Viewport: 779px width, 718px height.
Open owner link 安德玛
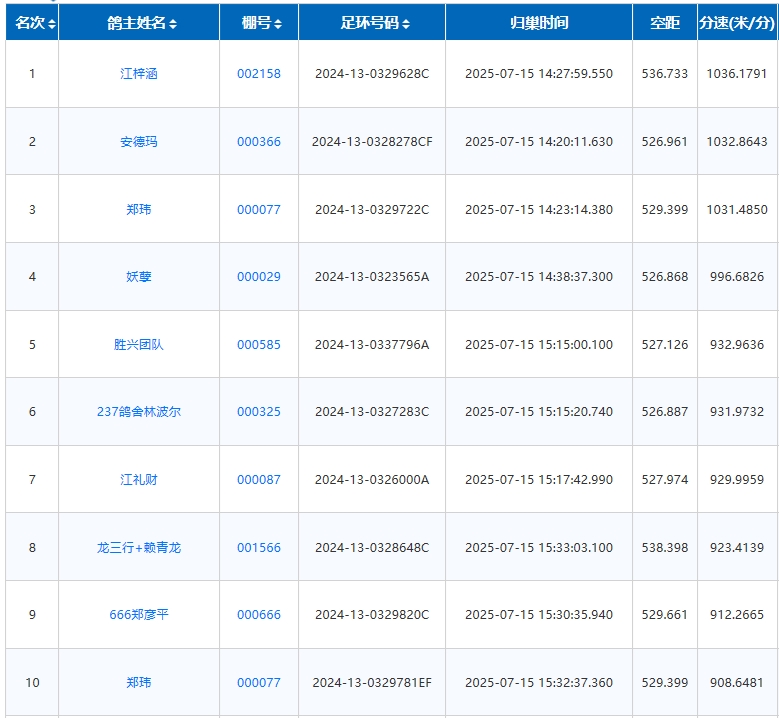click(139, 142)
